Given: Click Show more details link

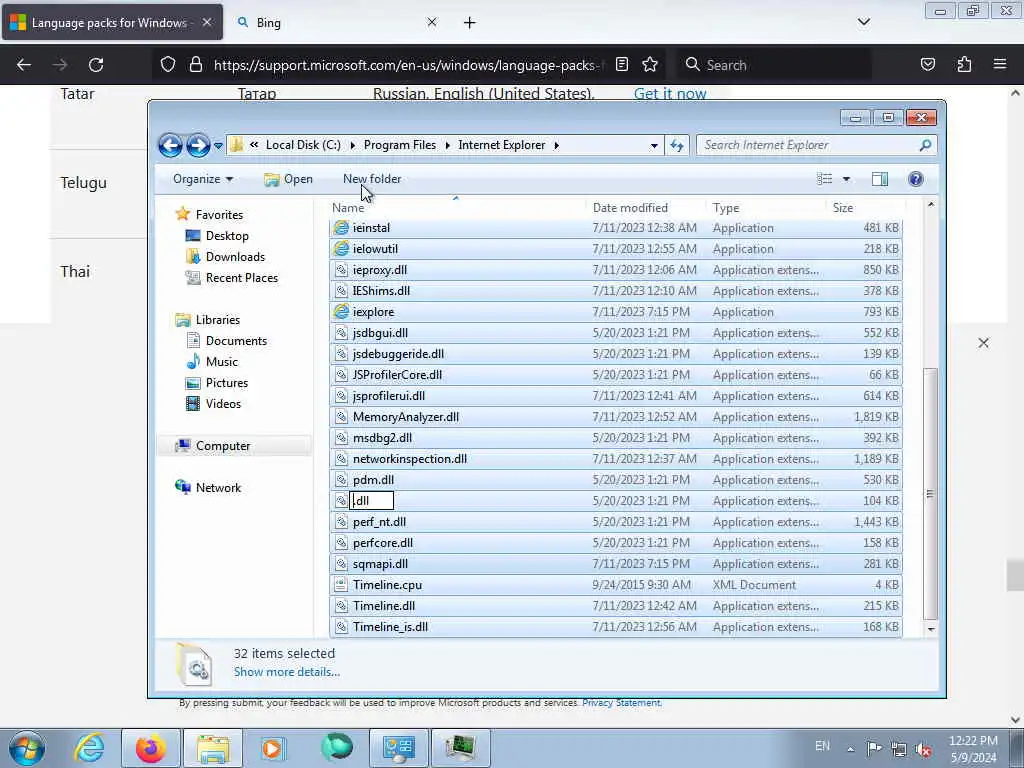Looking at the screenshot, I should coord(287,672).
